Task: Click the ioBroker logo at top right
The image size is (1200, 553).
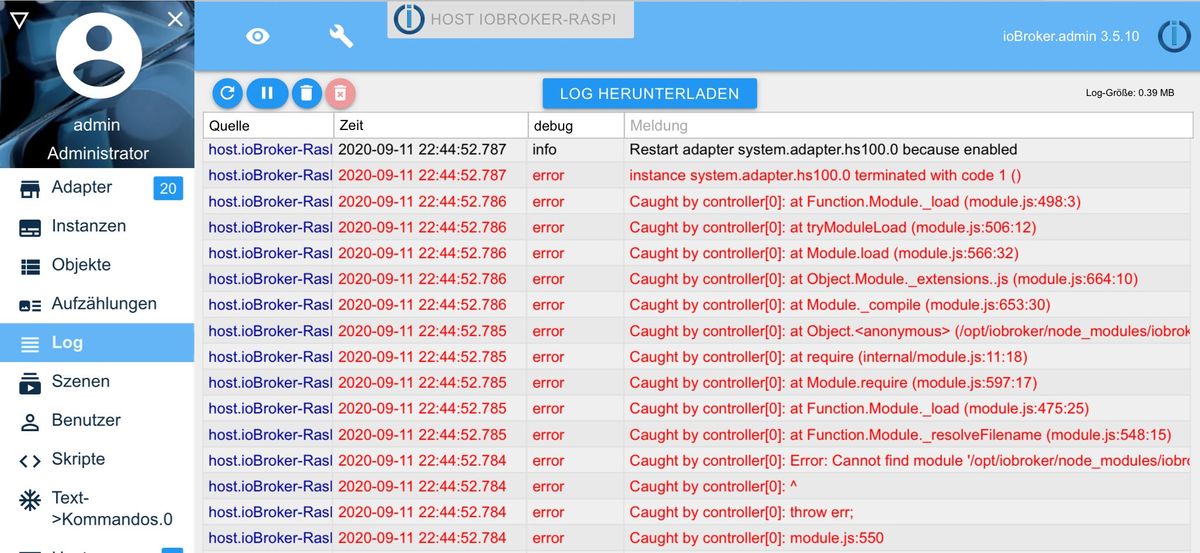Action: [1173, 36]
